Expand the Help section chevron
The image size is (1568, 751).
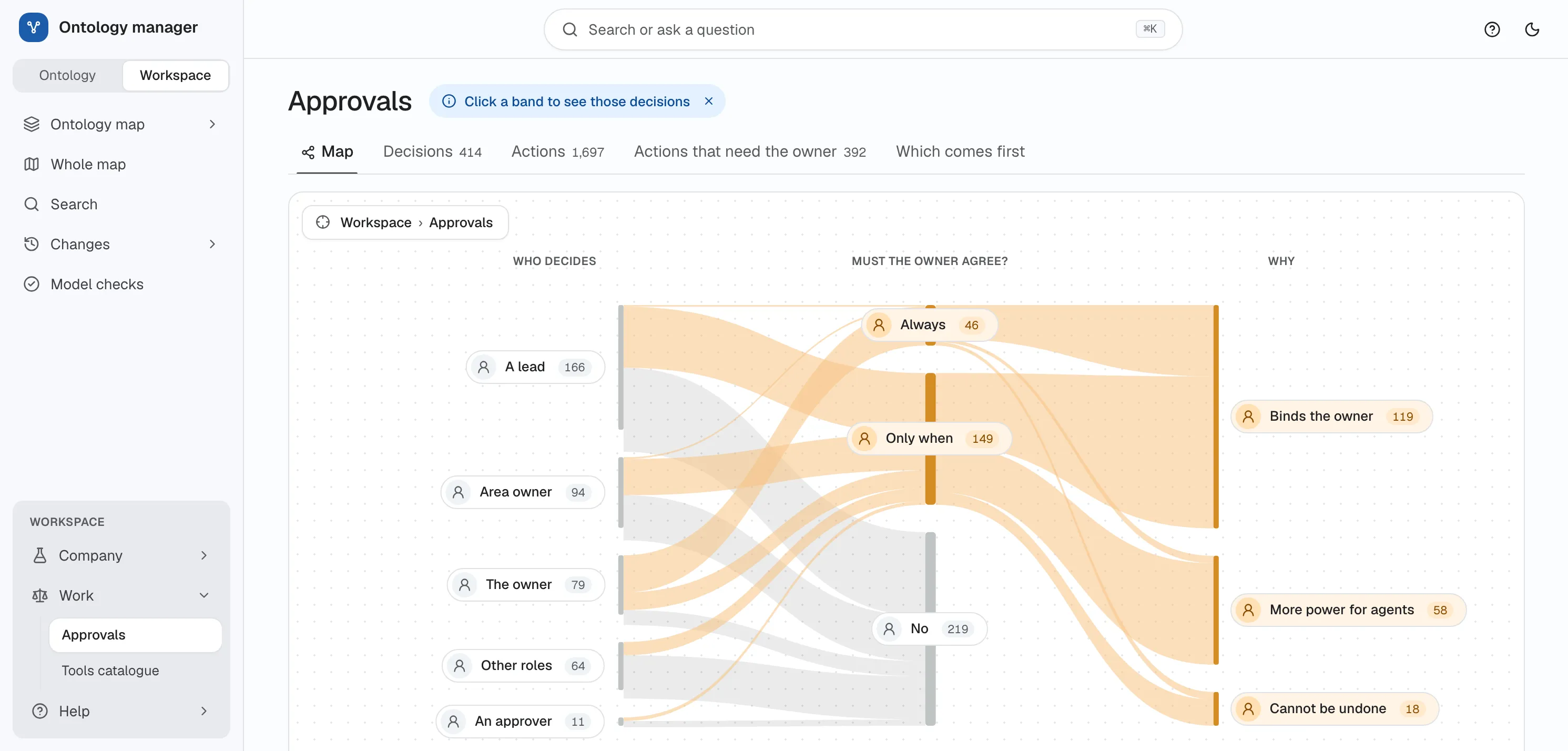204,711
